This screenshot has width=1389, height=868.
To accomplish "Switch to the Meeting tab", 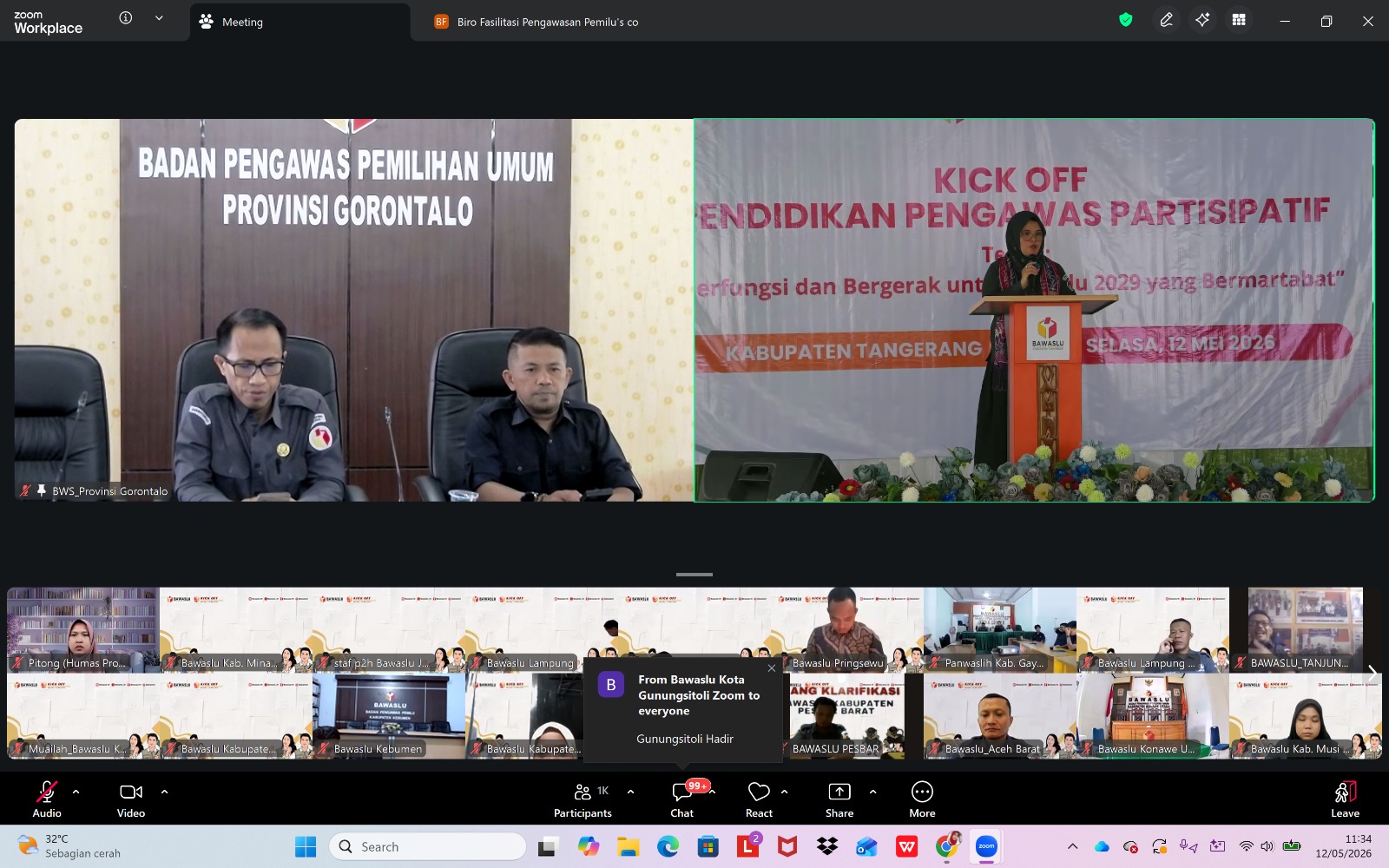I will pyautogui.click(x=300, y=22).
